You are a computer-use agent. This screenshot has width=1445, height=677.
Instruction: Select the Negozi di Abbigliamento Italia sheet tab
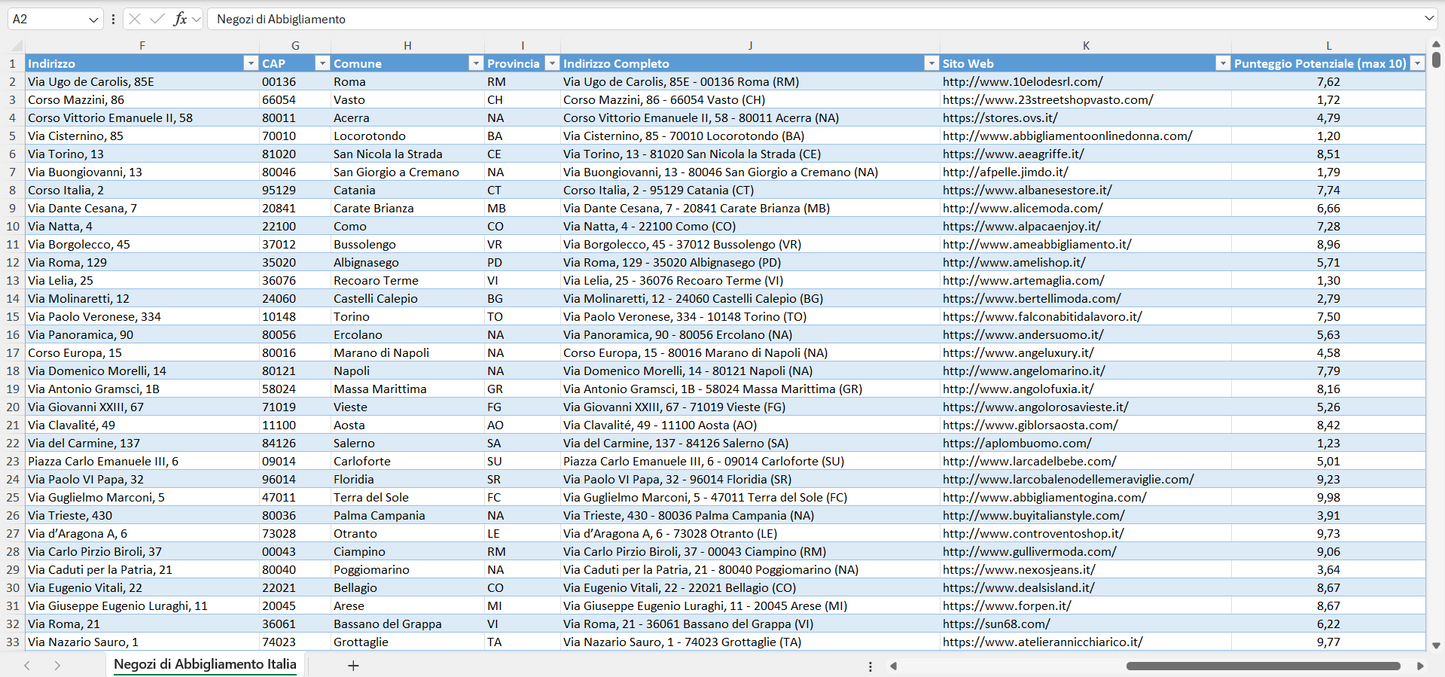point(203,664)
